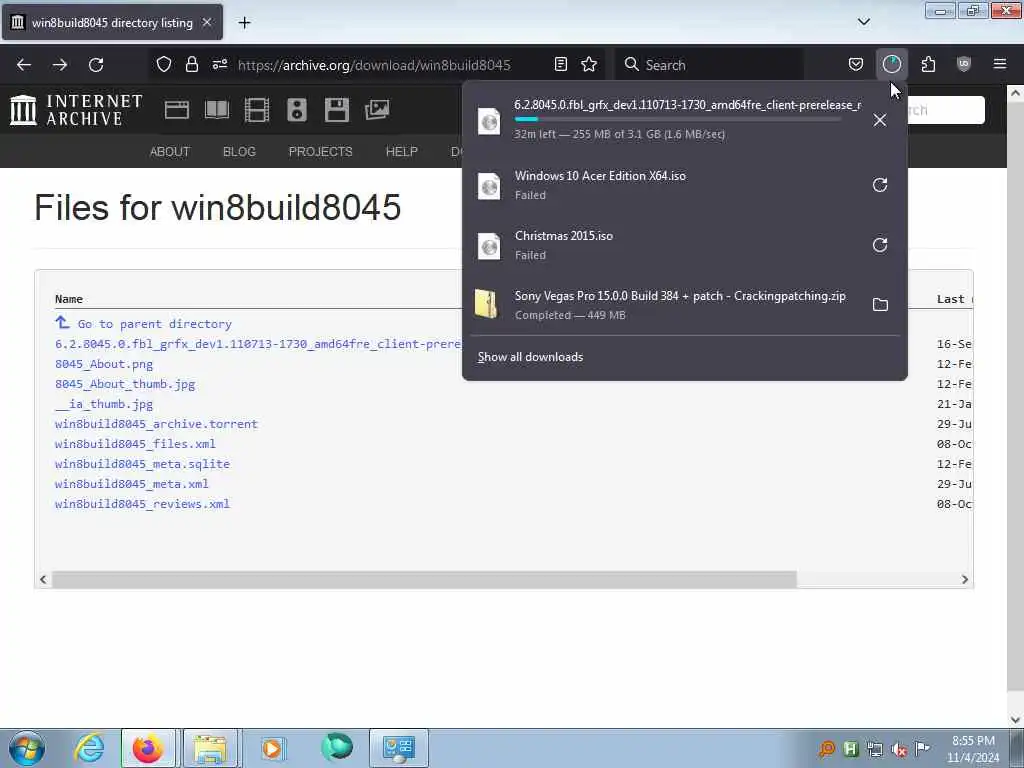Open new tab with plus button
The height and width of the screenshot is (768, 1024).
tap(244, 23)
